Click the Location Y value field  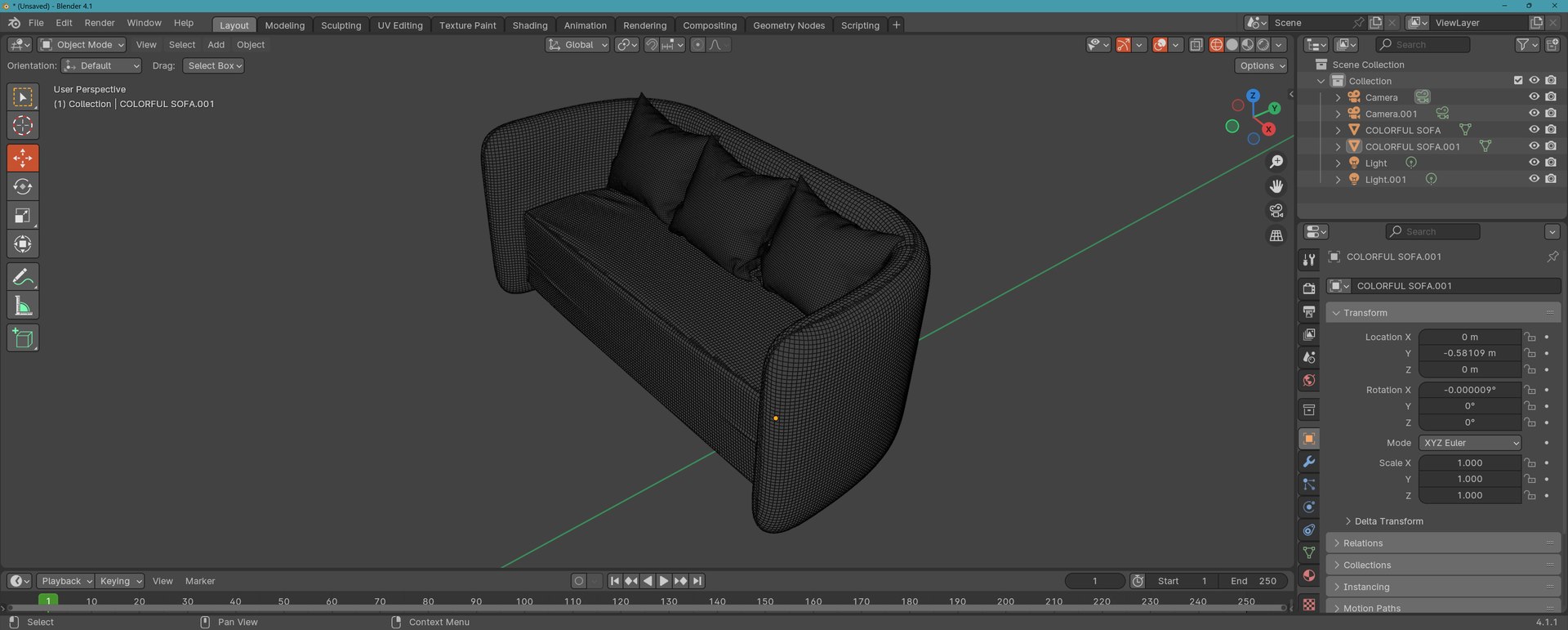pyautogui.click(x=1470, y=353)
